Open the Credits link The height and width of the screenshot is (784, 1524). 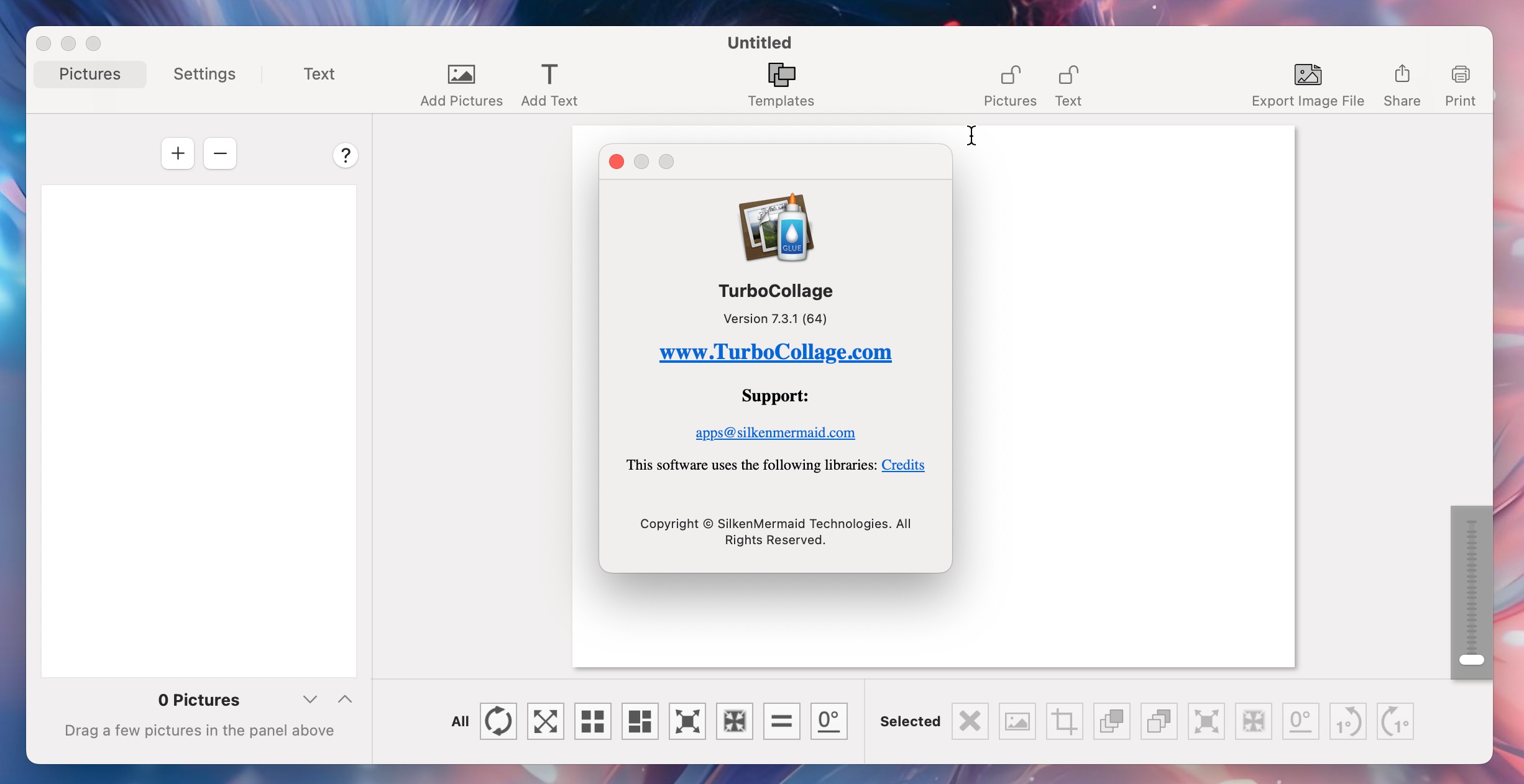902,465
